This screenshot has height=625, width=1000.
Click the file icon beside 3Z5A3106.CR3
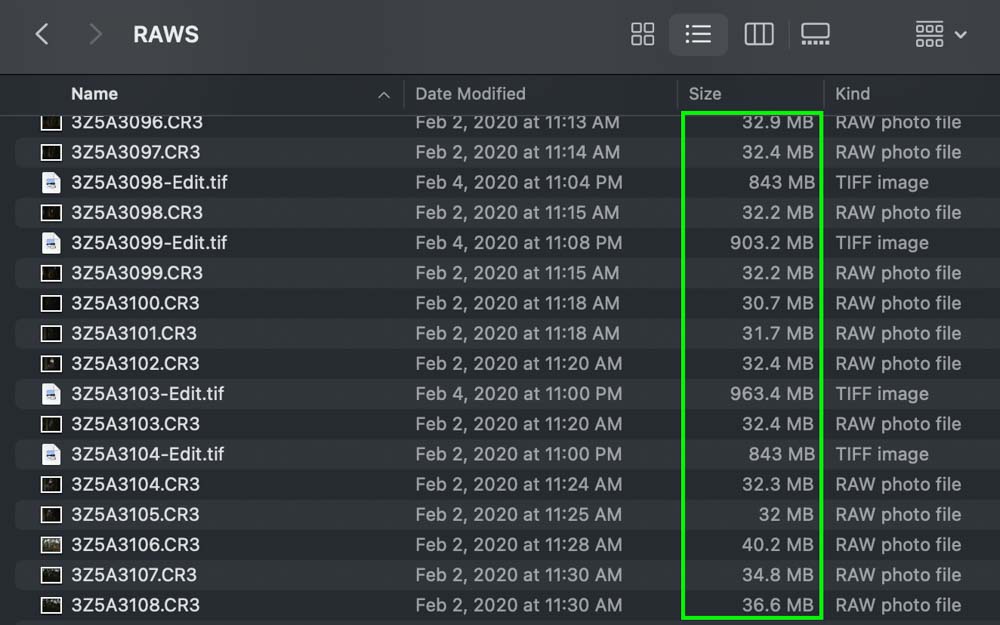[51, 544]
